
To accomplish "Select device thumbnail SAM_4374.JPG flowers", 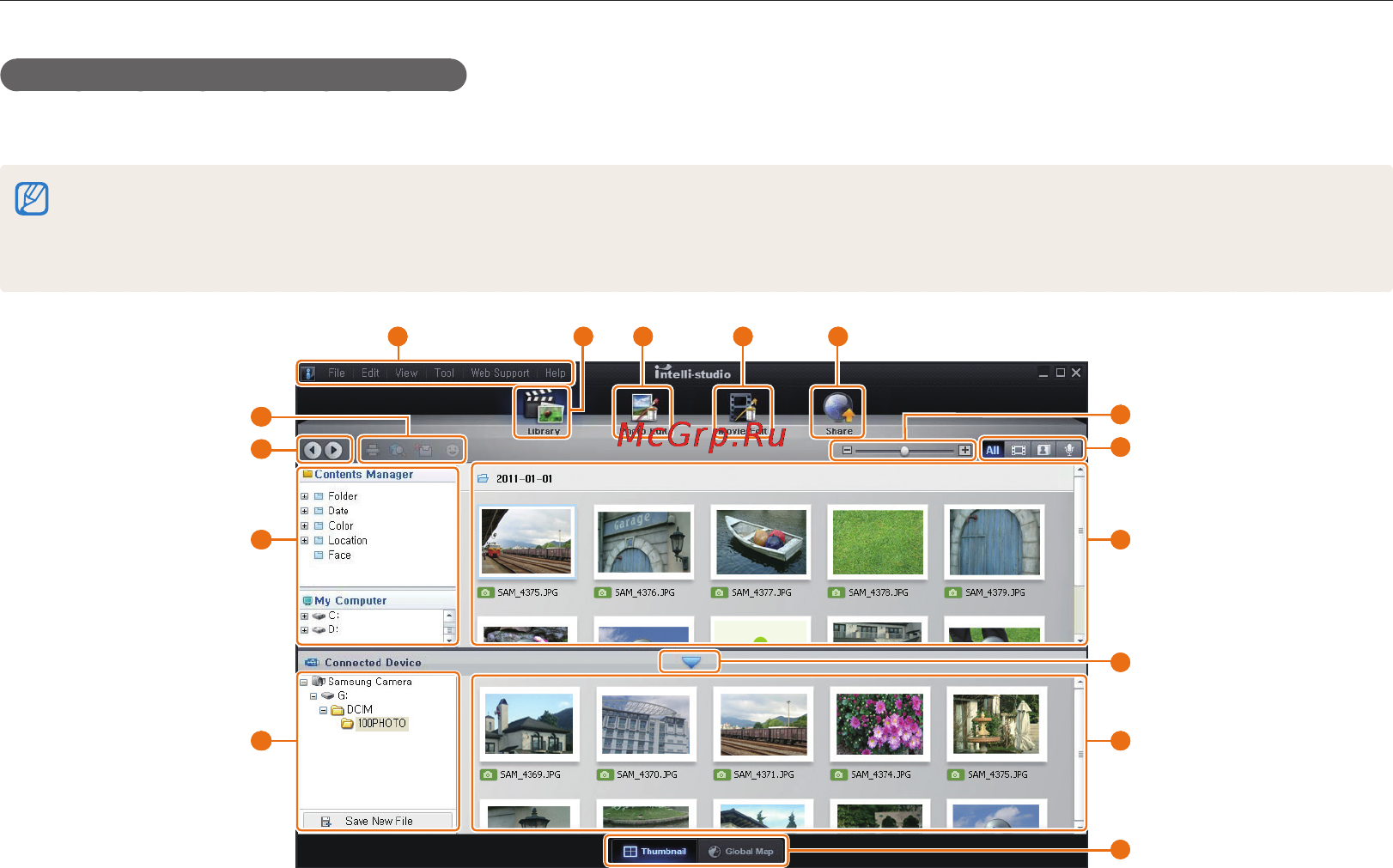I will point(880,724).
